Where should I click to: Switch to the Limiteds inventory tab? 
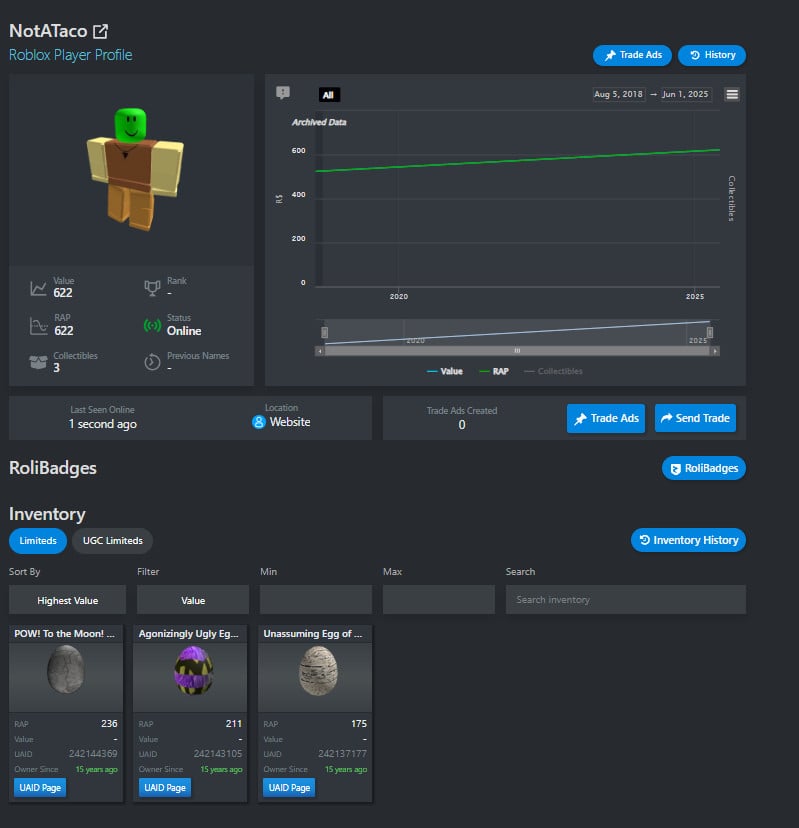(38, 541)
